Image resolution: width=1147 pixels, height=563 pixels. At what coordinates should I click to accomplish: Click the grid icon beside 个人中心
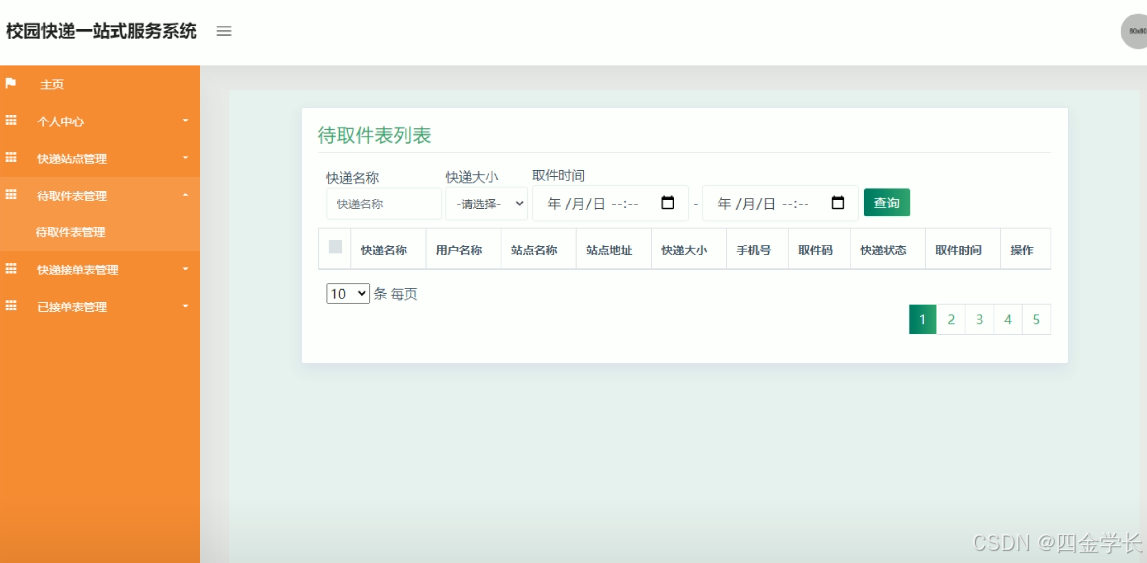11,121
